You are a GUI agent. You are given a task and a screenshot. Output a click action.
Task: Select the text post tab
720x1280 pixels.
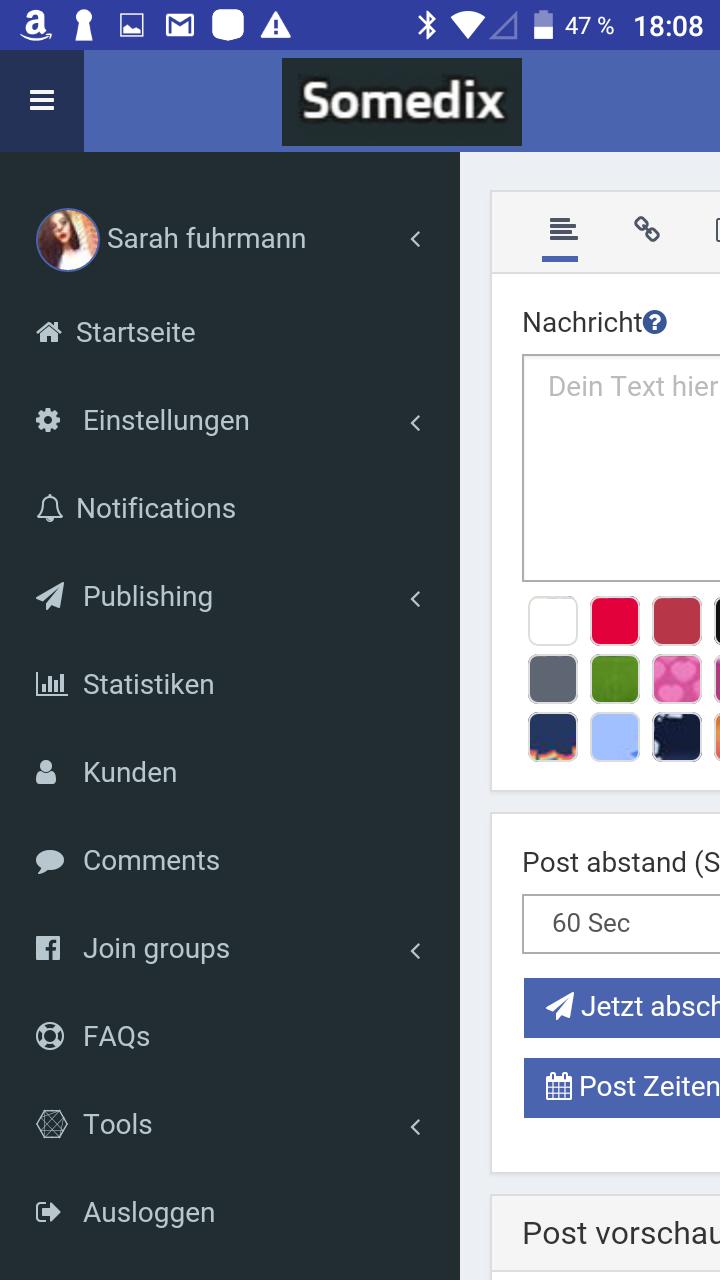pyautogui.click(x=563, y=230)
